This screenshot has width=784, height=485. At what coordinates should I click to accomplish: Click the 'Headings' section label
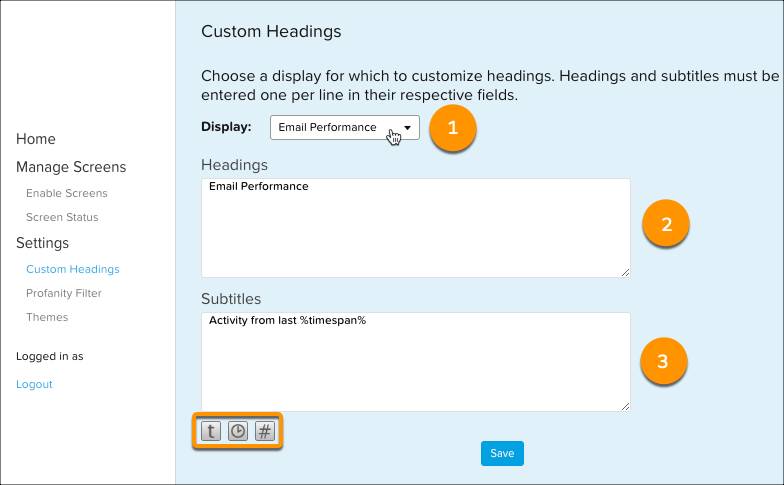234,165
